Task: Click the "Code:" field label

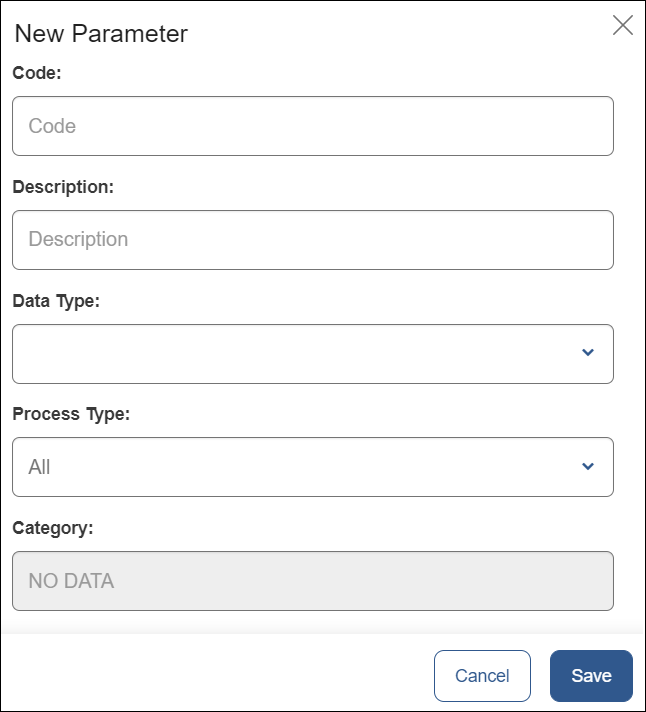Action: 37,73
